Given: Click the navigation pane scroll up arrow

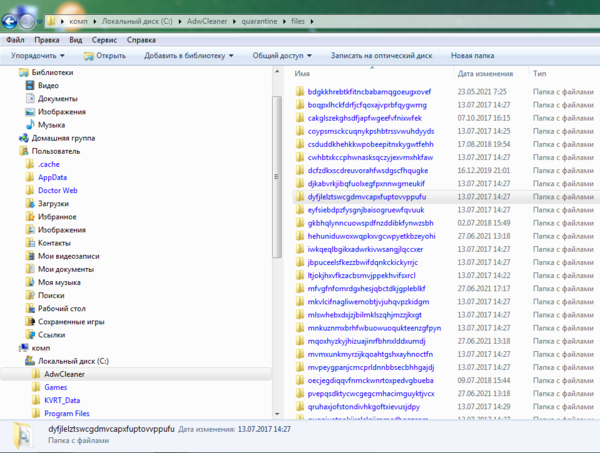Looking at the screenshot, I should click(x=277, y=72).
